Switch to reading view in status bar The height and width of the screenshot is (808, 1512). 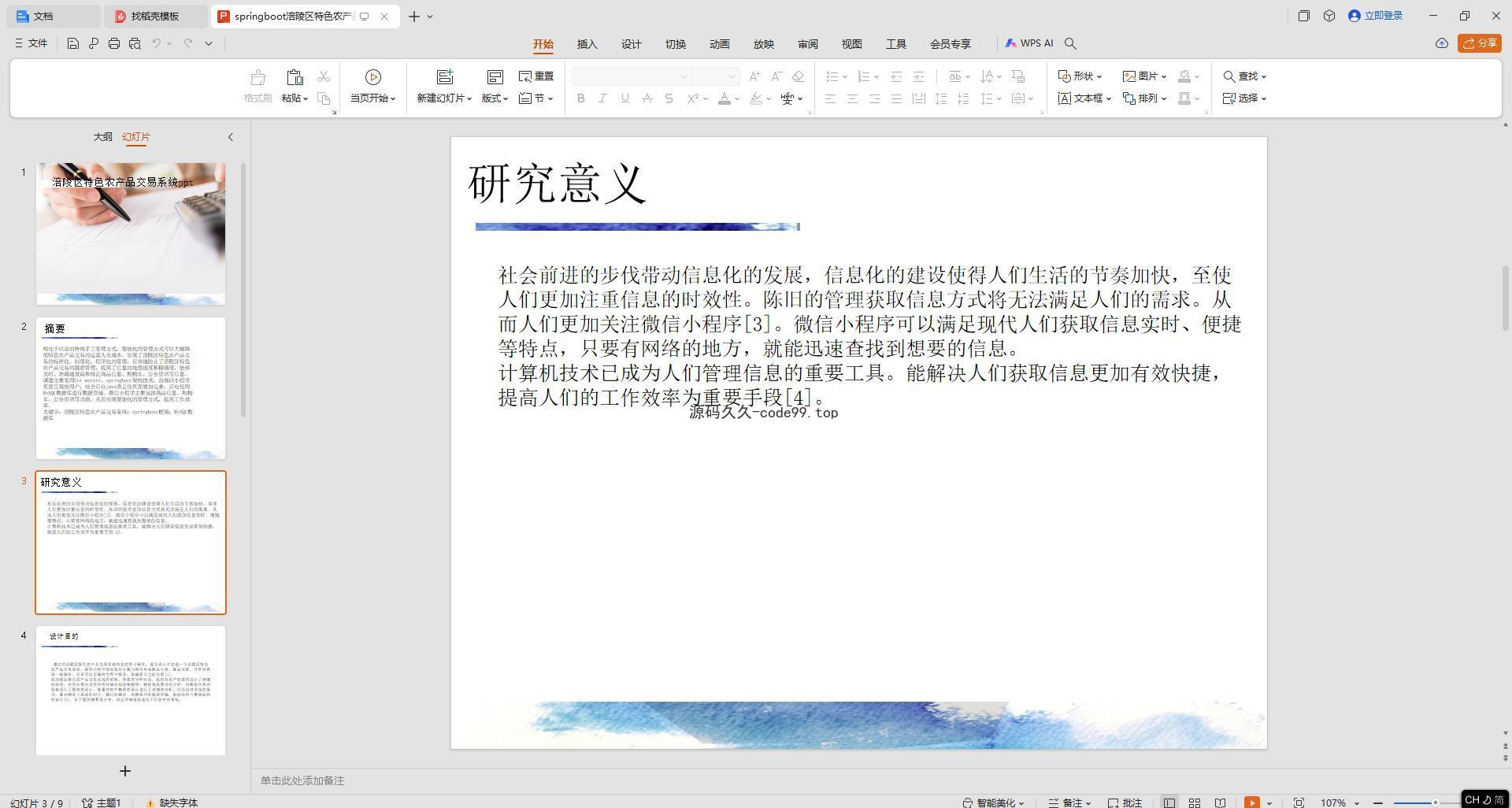[1220, 802]
